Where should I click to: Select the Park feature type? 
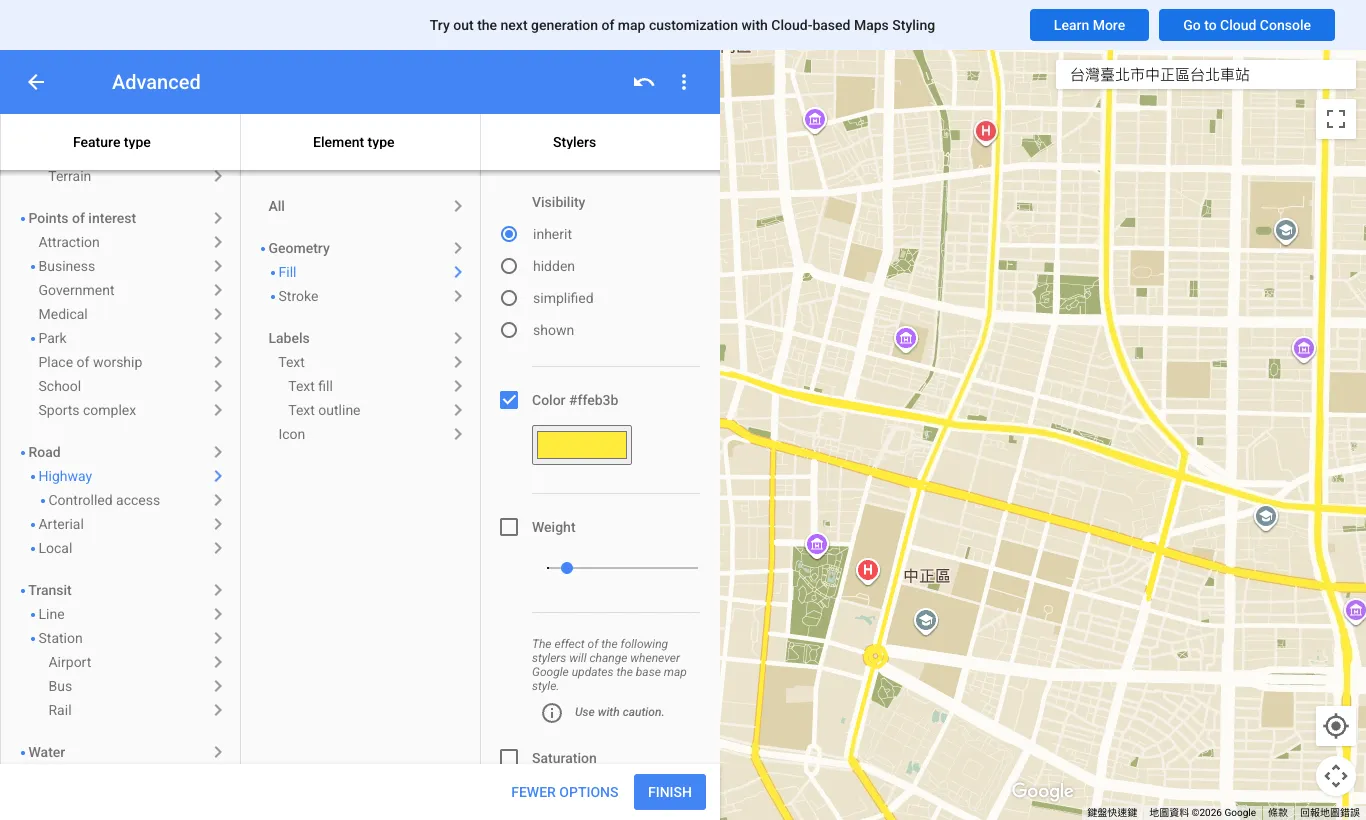click(53, 338)
